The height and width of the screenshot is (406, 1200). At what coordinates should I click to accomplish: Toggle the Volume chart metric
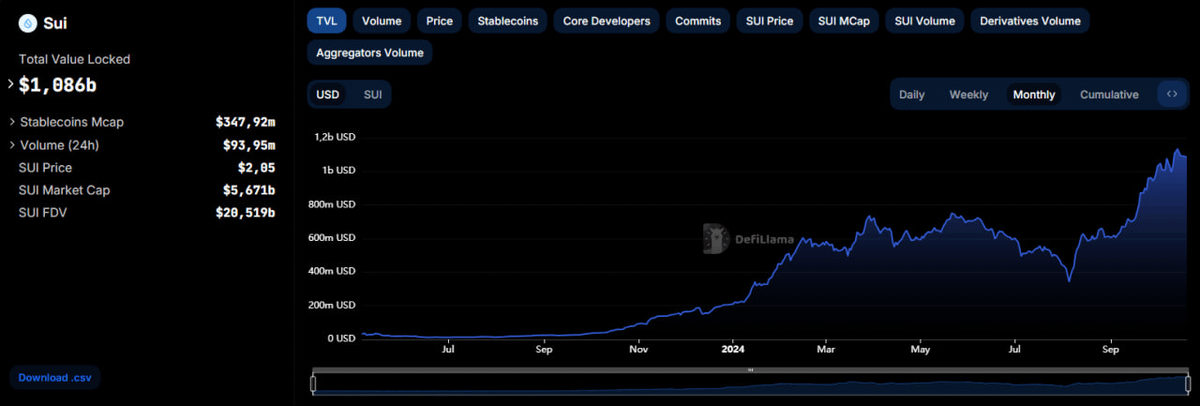(382, 20)
